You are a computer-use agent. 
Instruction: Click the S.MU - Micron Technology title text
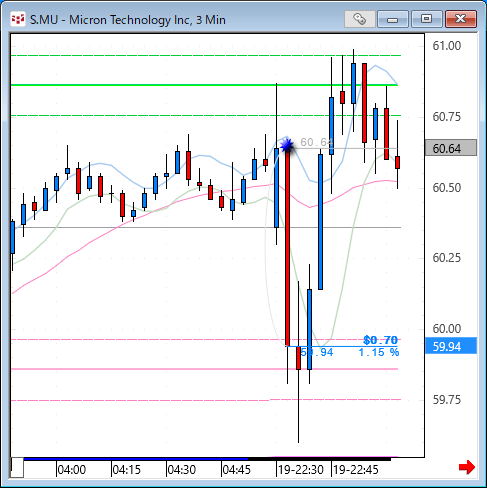coord(128,20)
